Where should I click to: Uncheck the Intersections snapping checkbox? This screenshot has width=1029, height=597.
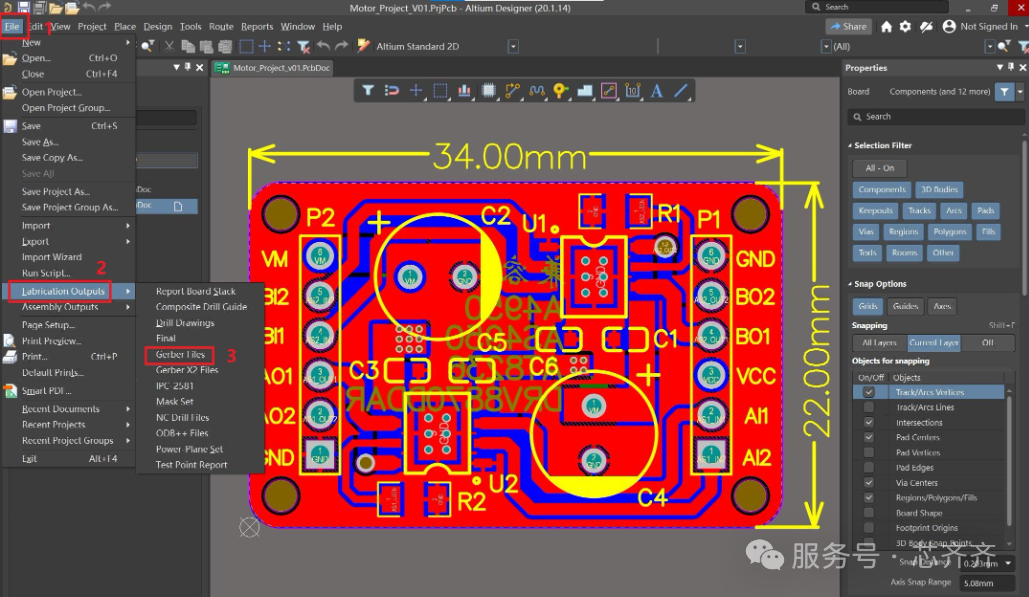(x=868, y=423)
